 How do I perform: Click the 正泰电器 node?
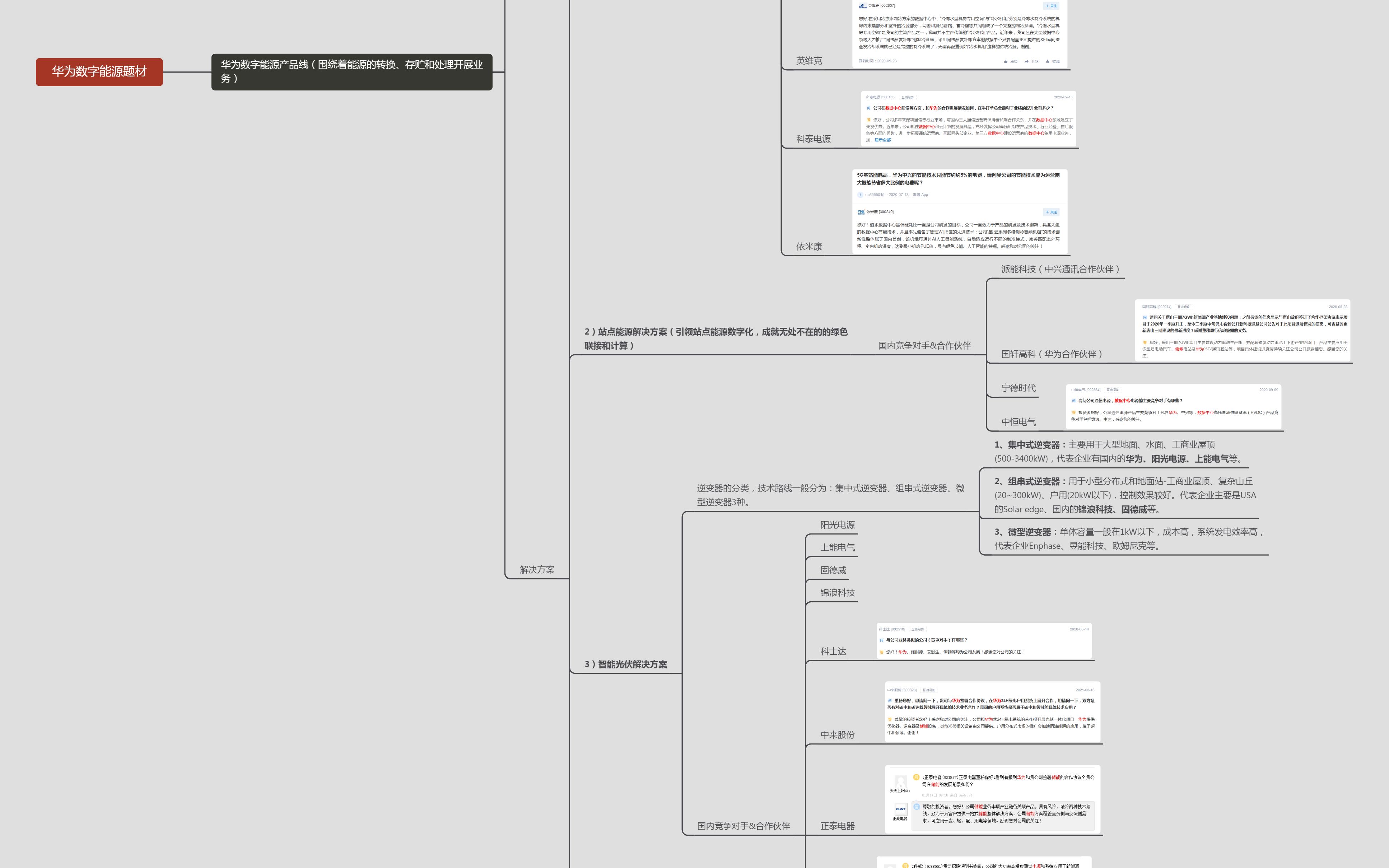(x=838, y=826)
